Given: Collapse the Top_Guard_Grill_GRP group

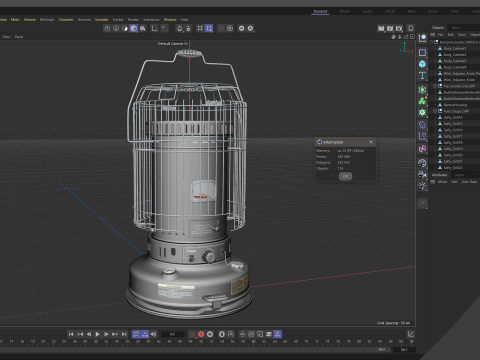Looking at the screenshot, I should click(435, 86).
